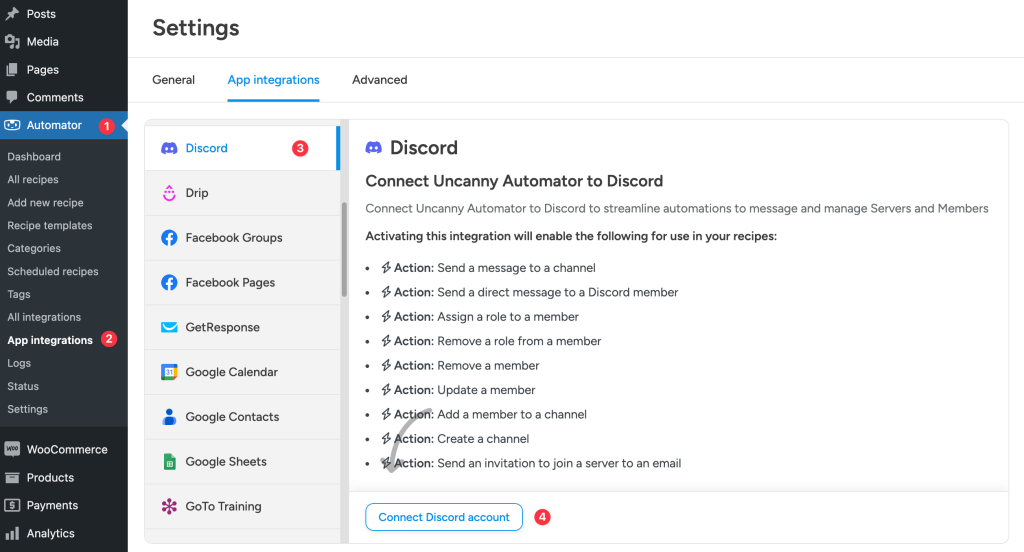This screenshot has width=1024, height=552.
Task: Open Recipe templates link in sidebar
Action: (50, 225)
